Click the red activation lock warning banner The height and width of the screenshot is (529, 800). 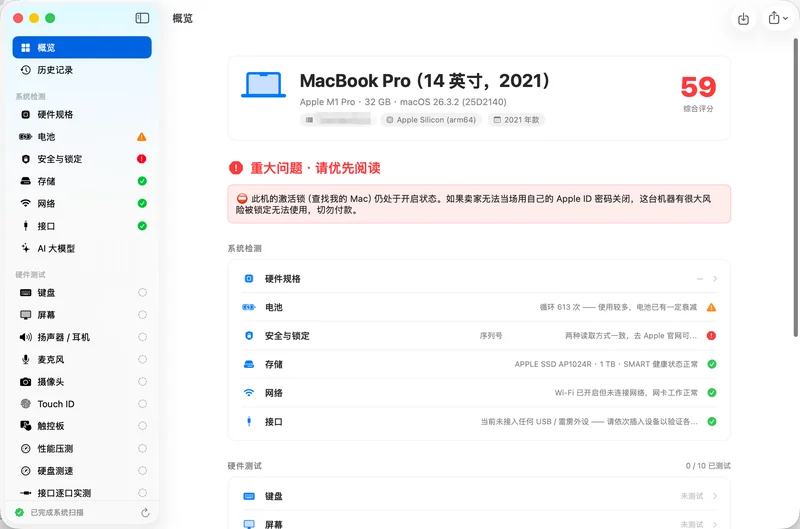coord(479,204)
